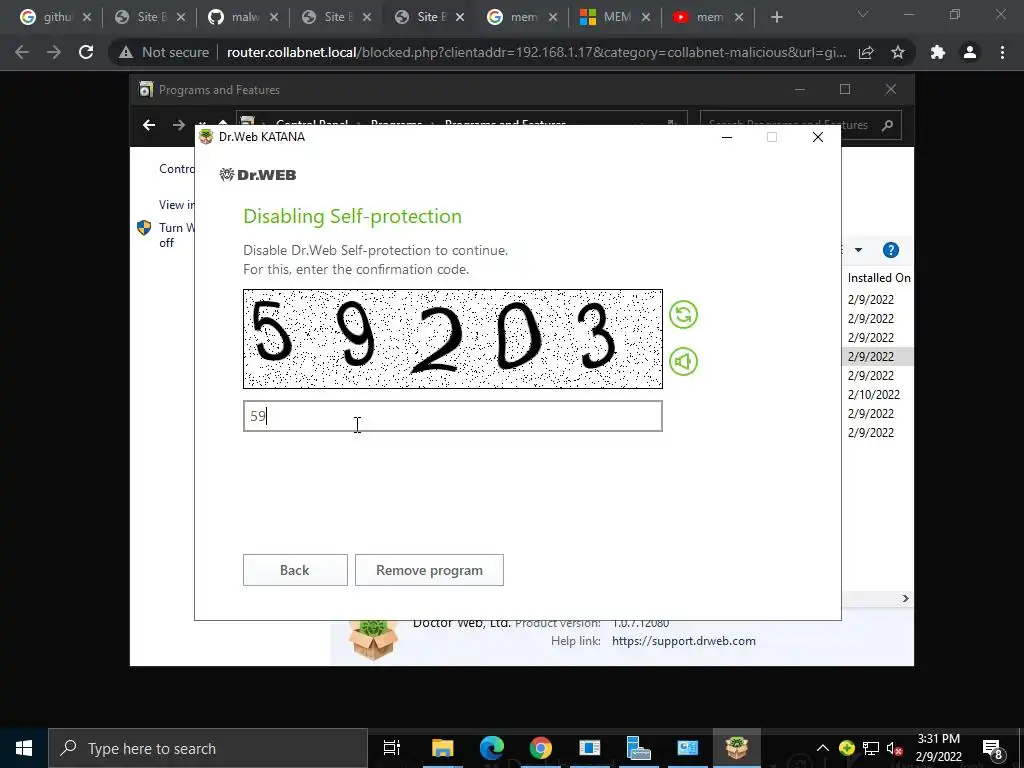Screen dimensions: 1024x768
Task: Open Task View on the taskbar
Action: coord(392,748)
